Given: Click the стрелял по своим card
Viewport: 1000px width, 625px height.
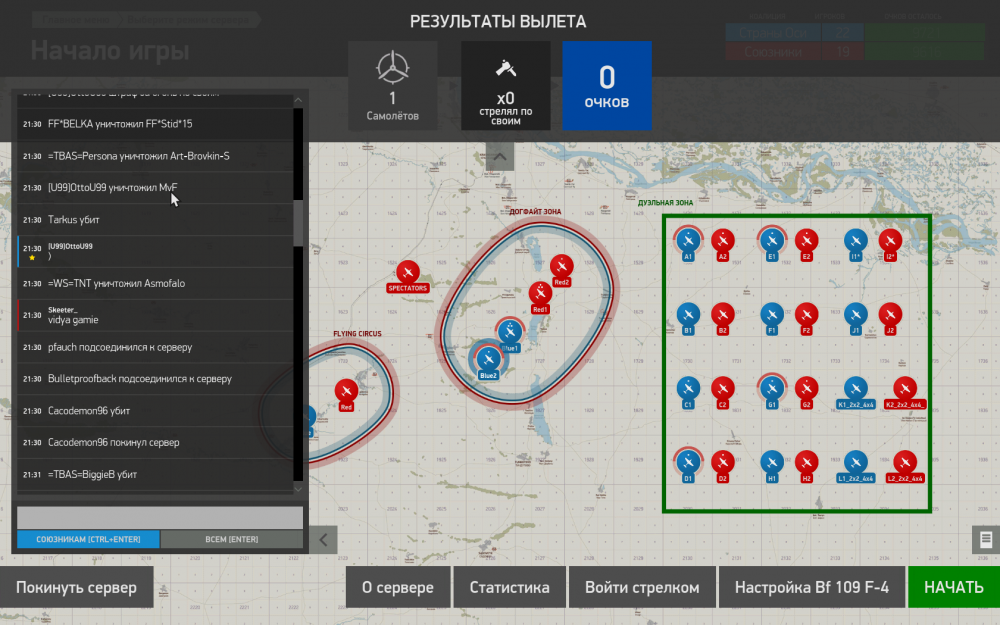Looking at the screenshot, I should point(506,86).
